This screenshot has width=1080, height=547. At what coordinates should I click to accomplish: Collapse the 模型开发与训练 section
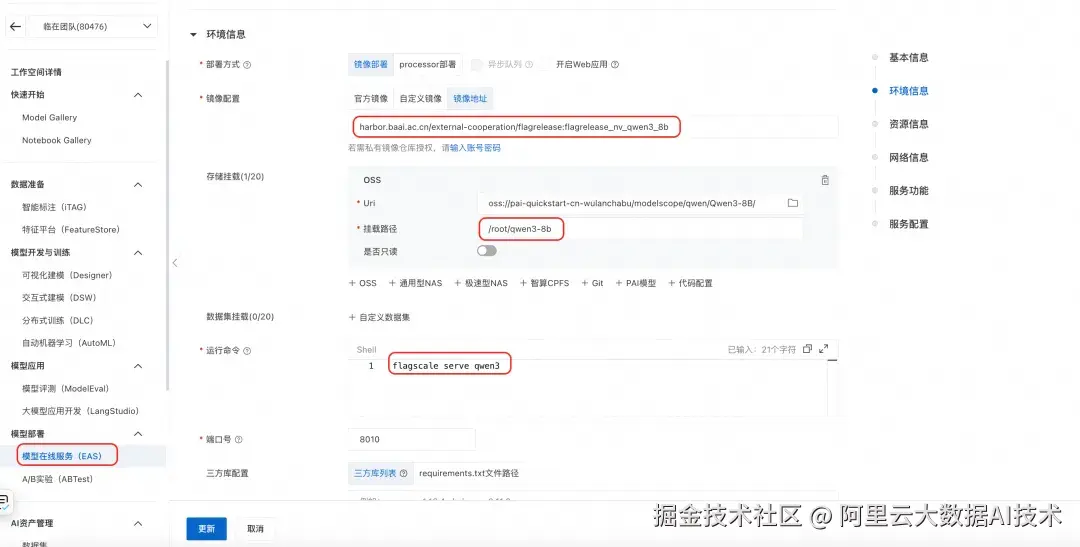coord(138,253)
